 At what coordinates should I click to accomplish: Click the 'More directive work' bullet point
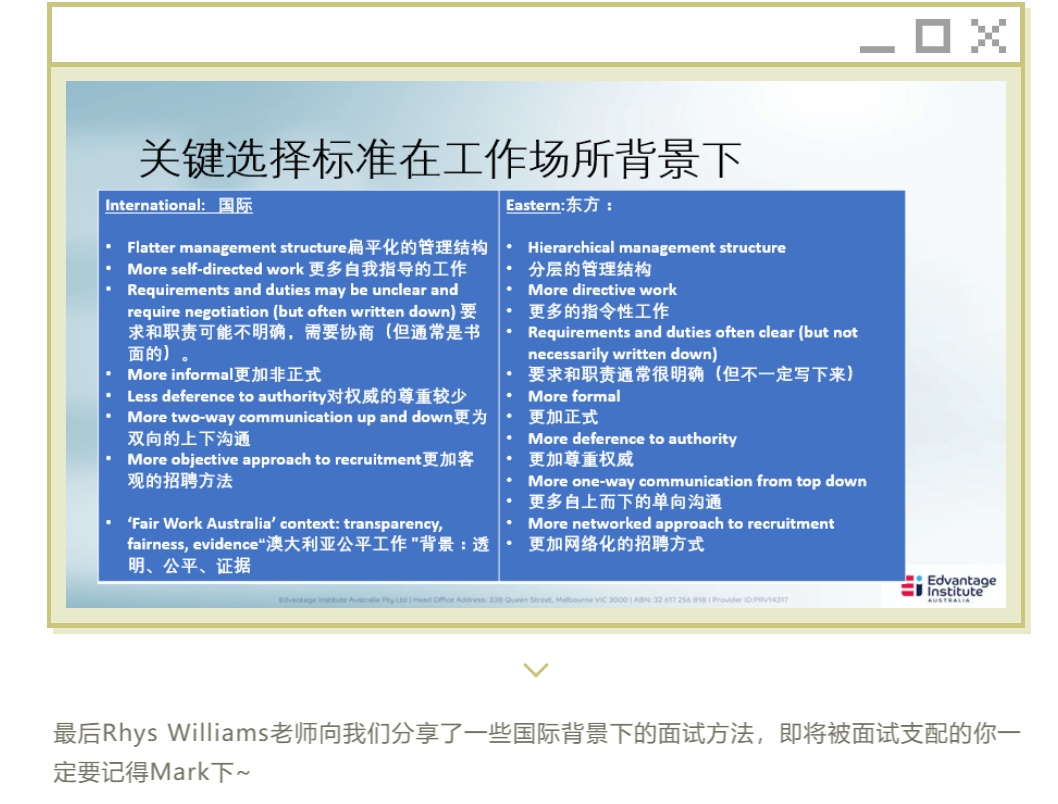(x=602, y=290)
